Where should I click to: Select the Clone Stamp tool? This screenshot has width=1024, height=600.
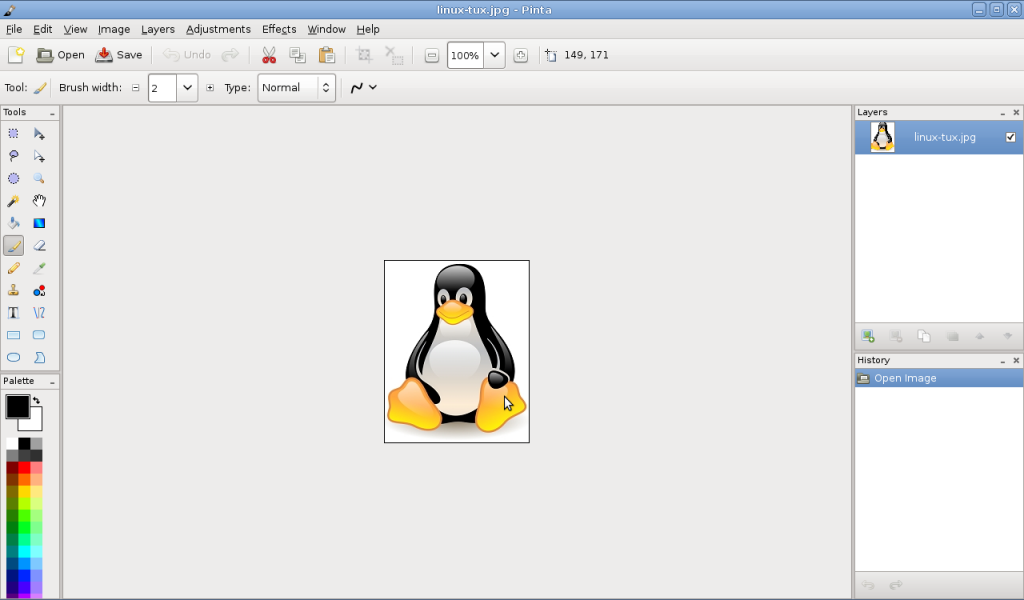click(x=14, y=291)
